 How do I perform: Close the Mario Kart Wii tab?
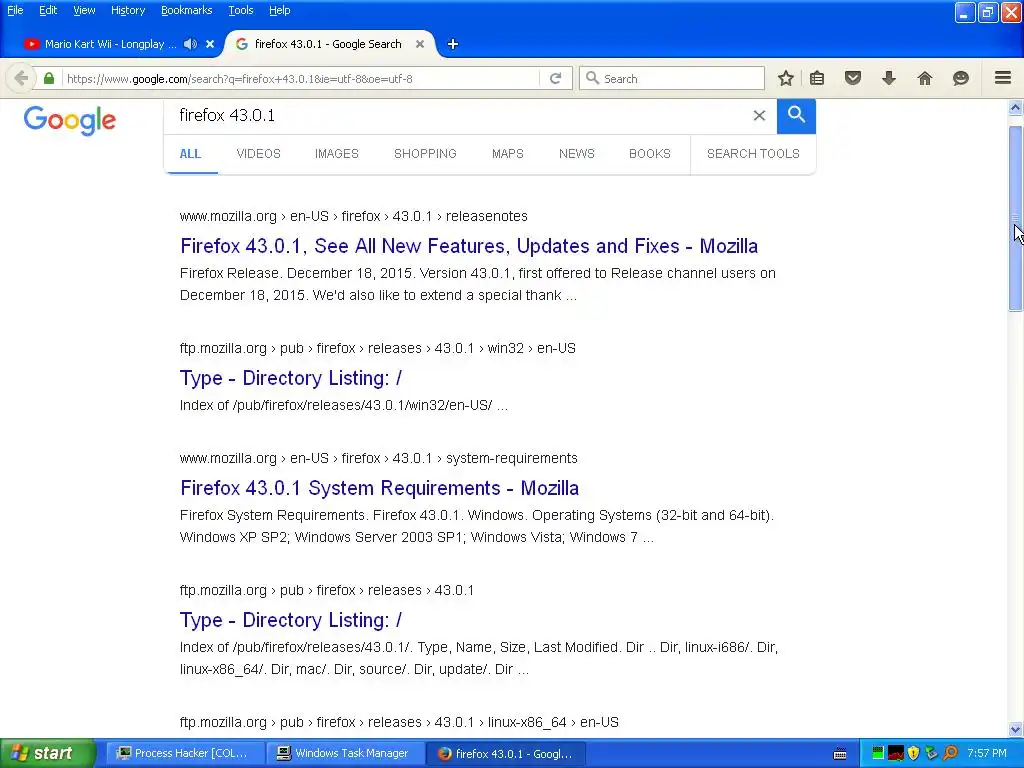click(210, 44)
